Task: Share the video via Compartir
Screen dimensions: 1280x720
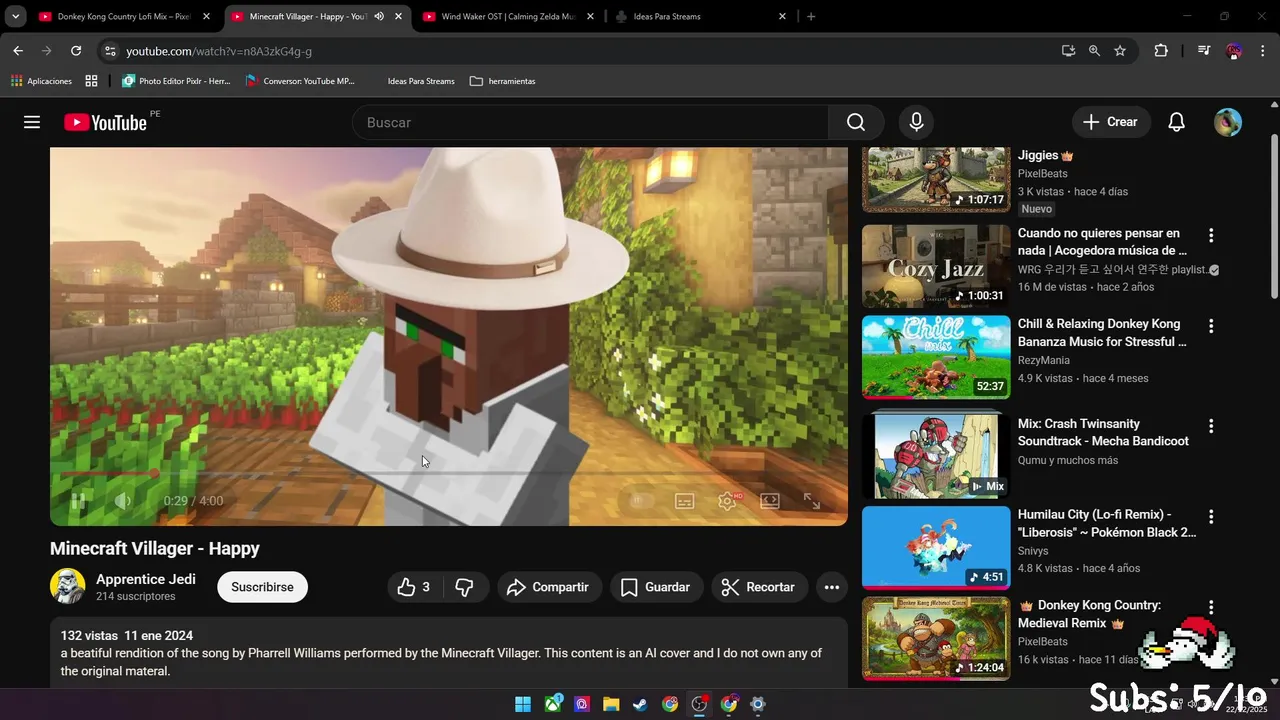Action: (548, 587)
